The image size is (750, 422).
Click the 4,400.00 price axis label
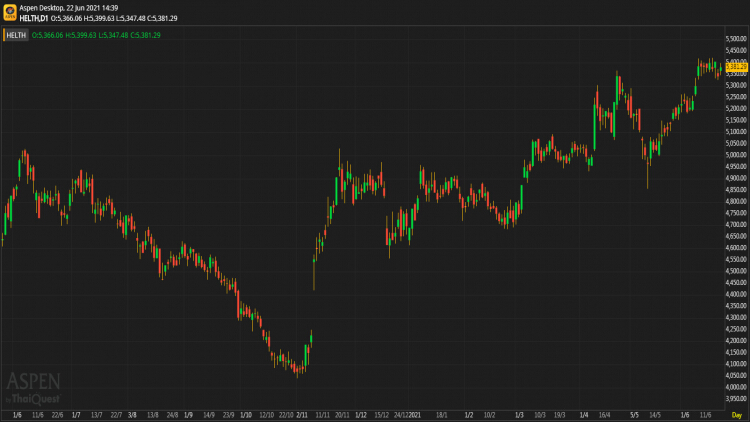point(736,294)
